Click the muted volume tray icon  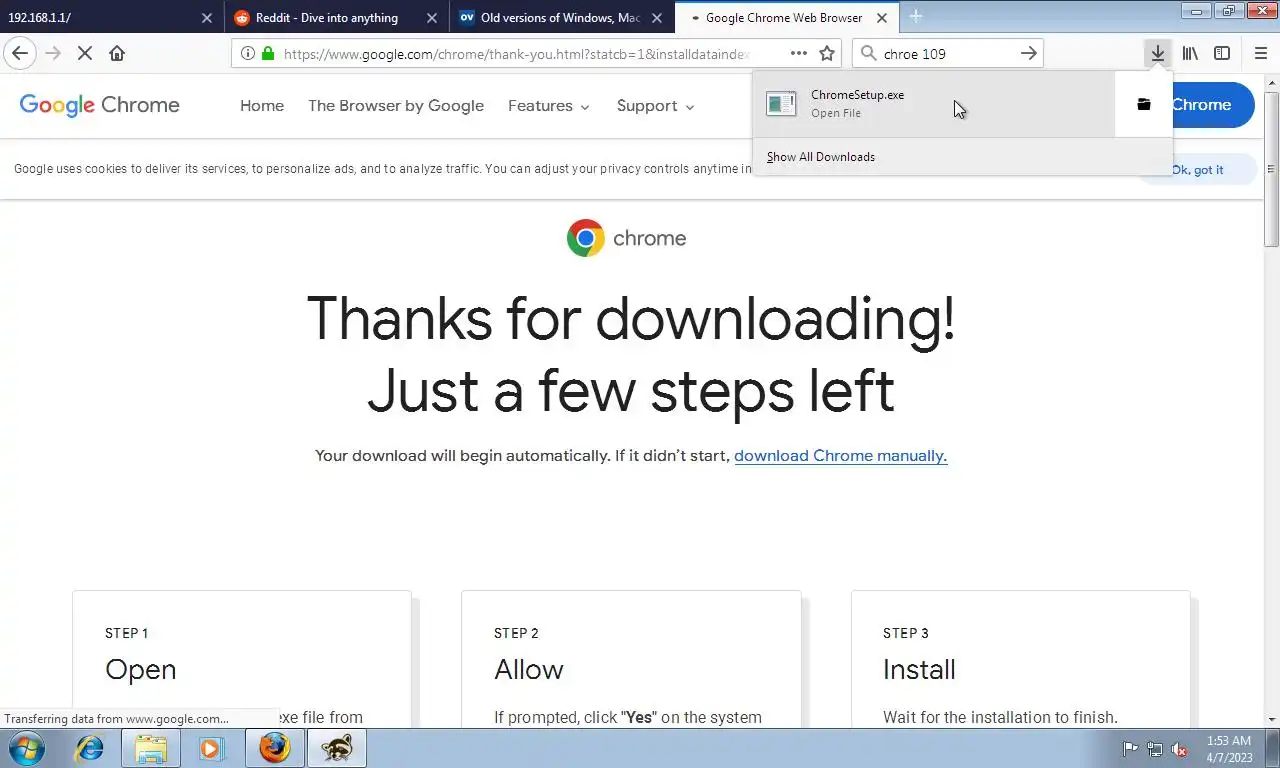[x=1180, y=749]
